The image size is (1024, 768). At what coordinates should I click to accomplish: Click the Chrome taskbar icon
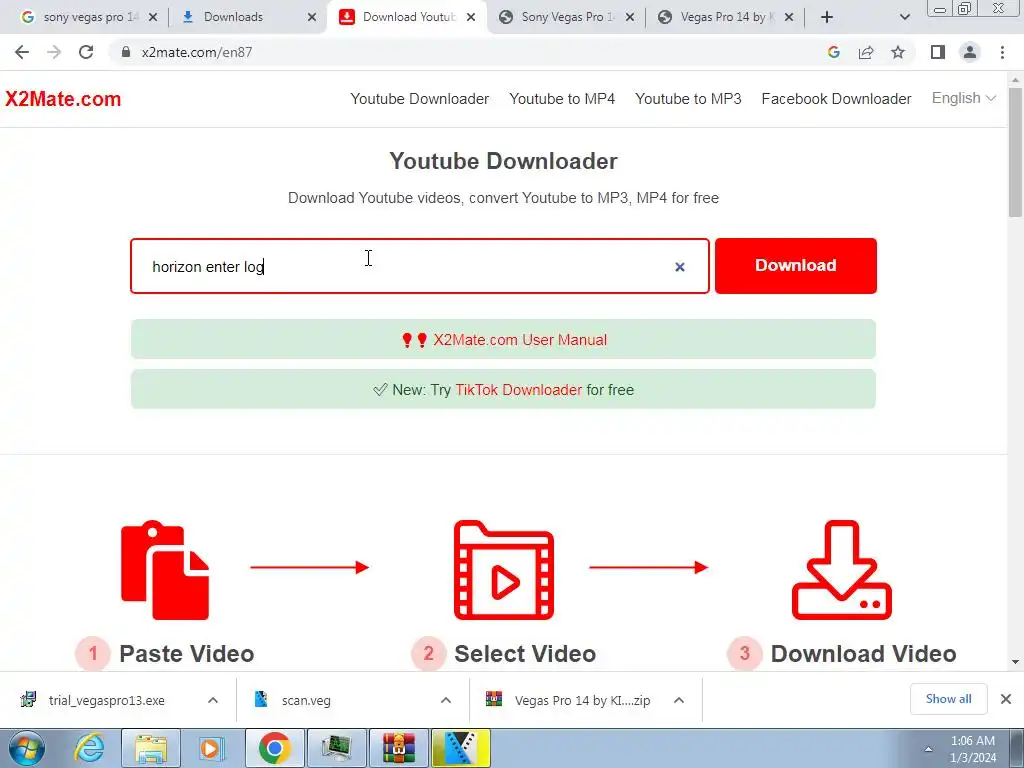274,748
